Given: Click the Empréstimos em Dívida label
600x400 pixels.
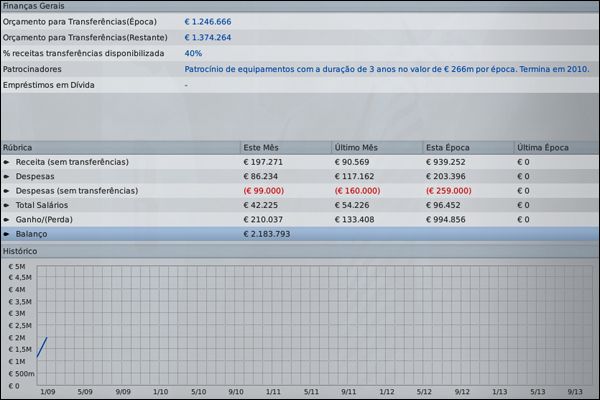Looking at the screenshot, I should pyautogui.click(x=49, y=85).
